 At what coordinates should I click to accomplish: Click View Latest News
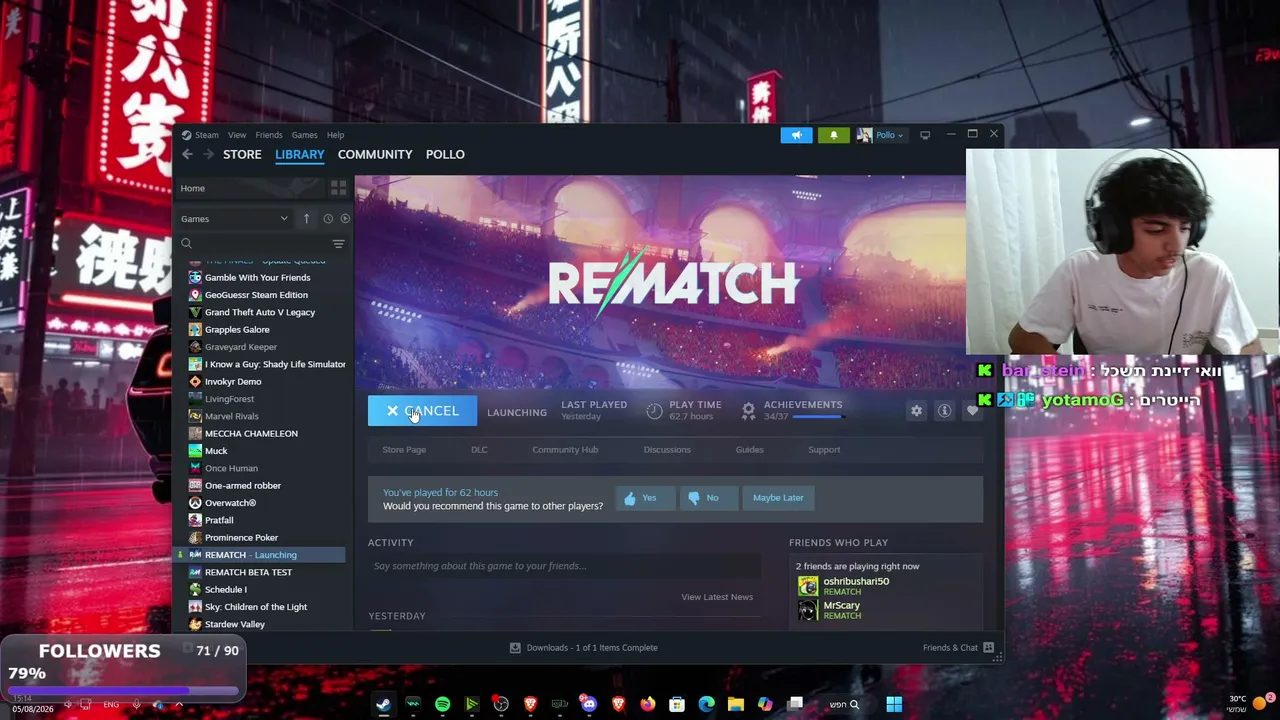pyautogui.click(x=717, y=597)
